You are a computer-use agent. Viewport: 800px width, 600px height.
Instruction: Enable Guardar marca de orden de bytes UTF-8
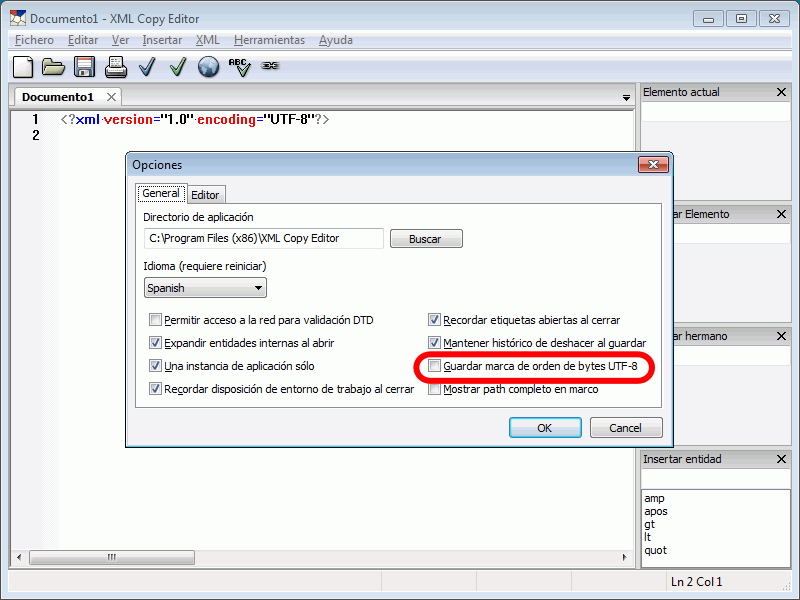coord(434,366)
